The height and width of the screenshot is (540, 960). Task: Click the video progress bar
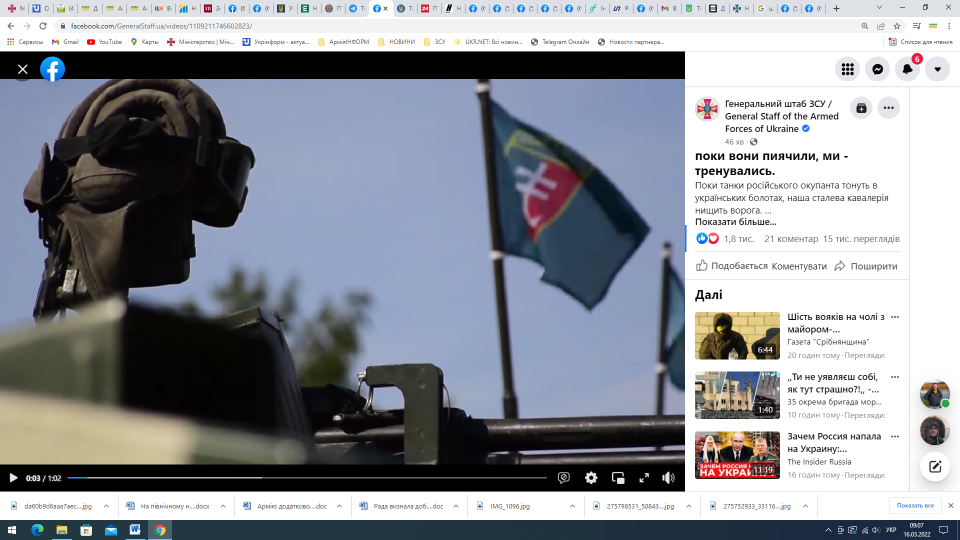(300, 478)
